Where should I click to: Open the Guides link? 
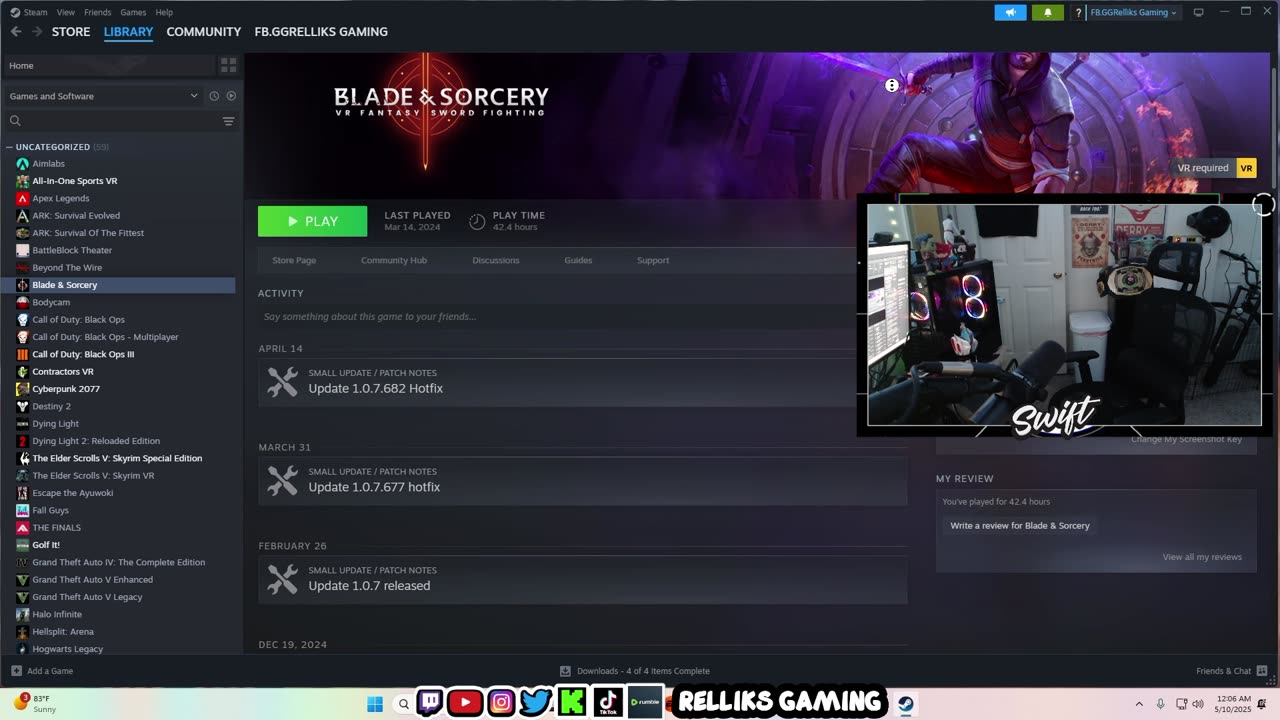(x=578, y=260)
